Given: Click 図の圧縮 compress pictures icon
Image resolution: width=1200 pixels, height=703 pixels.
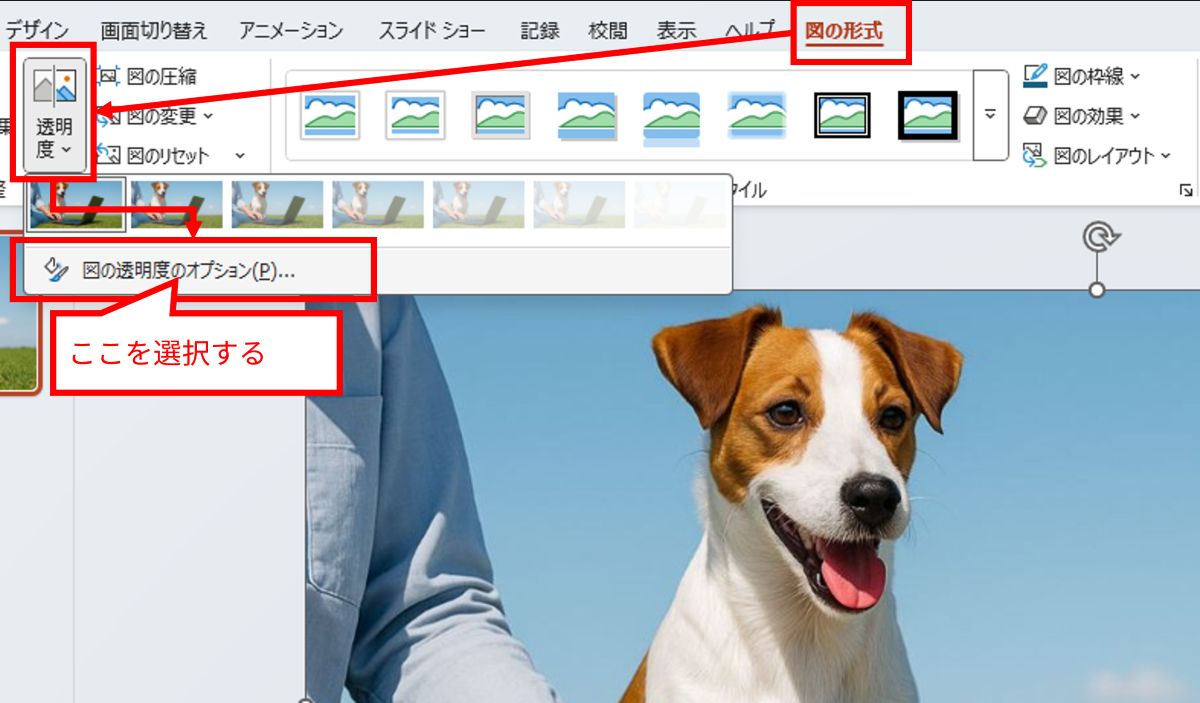Looking at the screenshot, I should coord(109,76).
